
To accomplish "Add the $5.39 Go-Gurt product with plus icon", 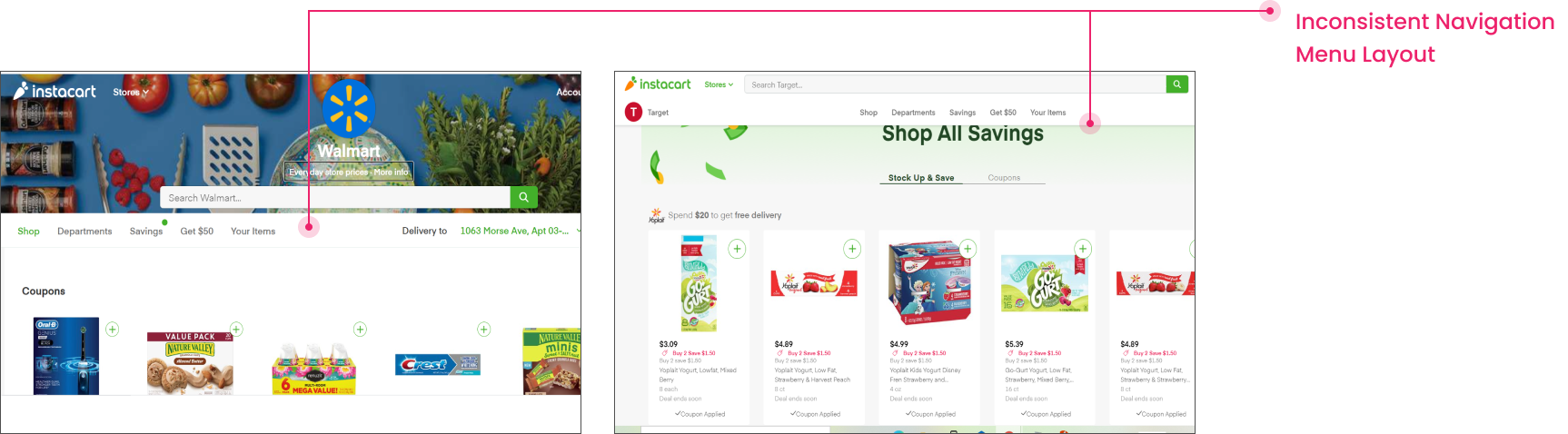I will pos(1083,249).
